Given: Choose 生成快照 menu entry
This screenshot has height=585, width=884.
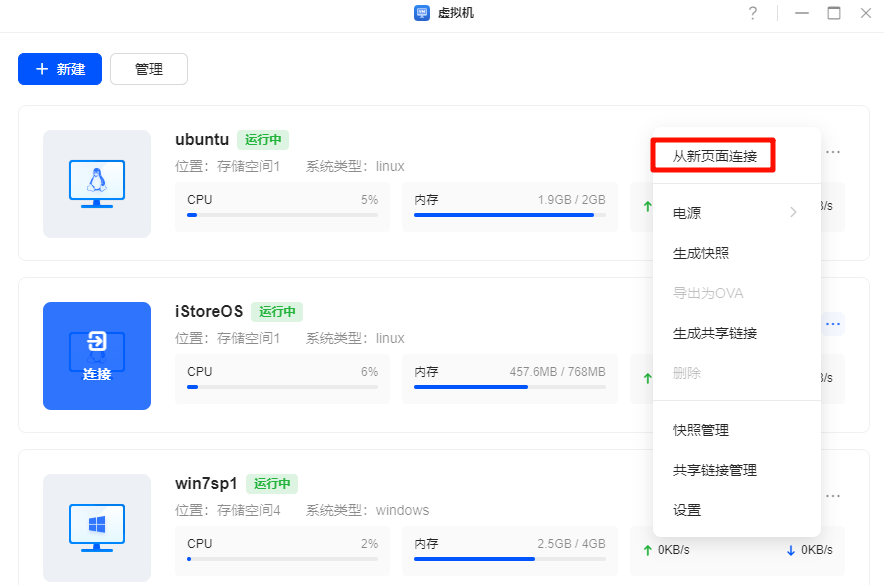Looking at the screenshot, I should point(700,253).
